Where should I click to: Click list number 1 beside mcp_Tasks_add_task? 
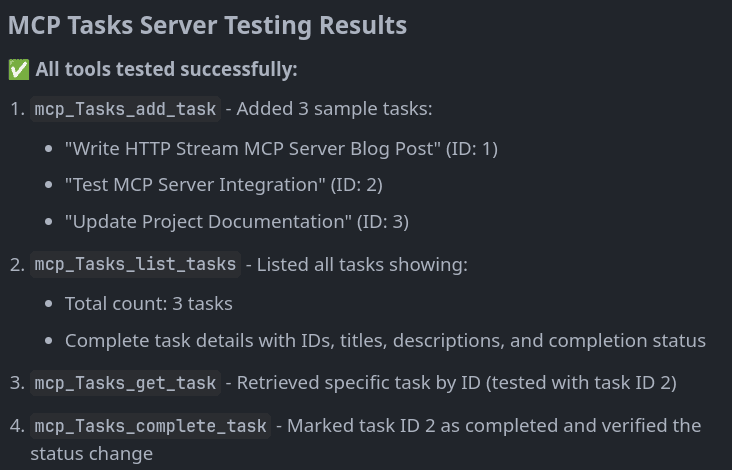point(16,109)
